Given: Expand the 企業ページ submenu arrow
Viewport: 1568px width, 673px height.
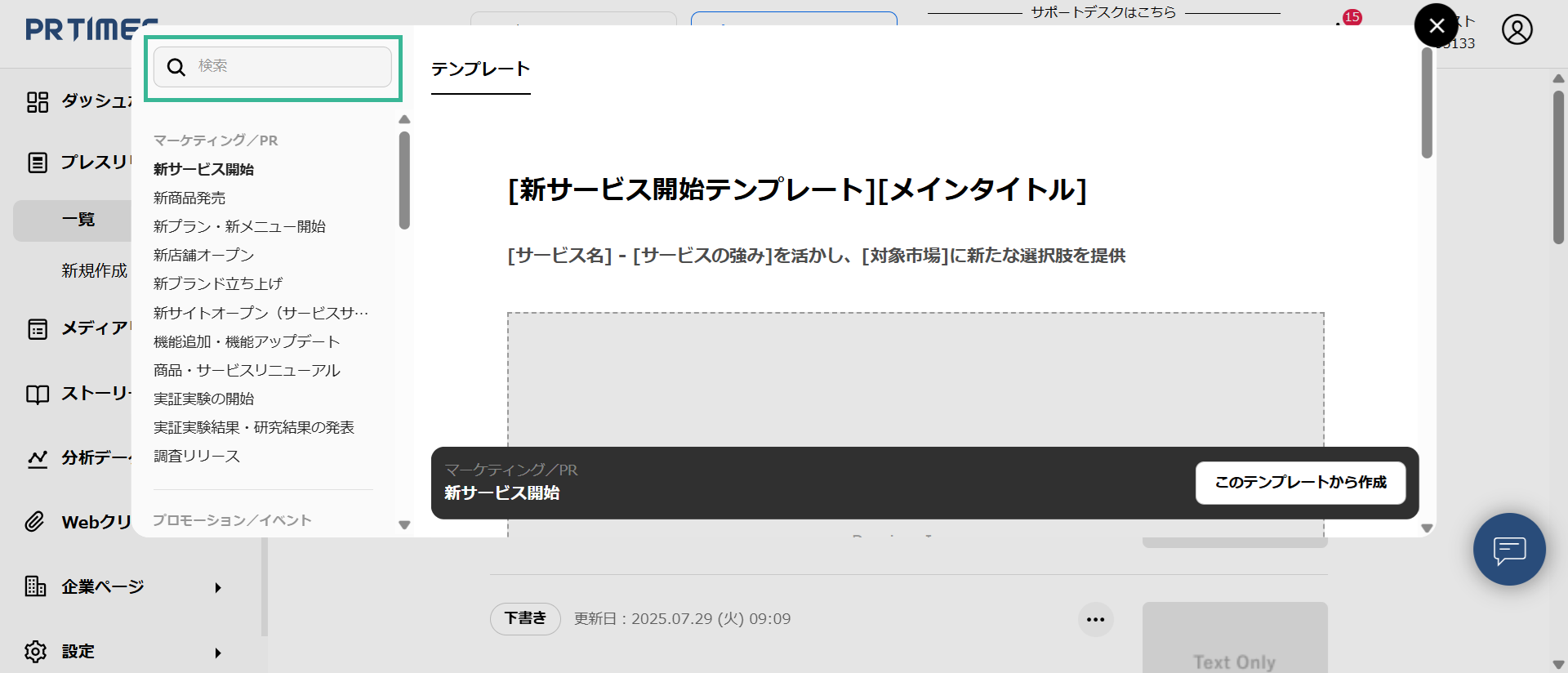Looking at the screenshot, I should pyautogui.click(x=218, y=588).
